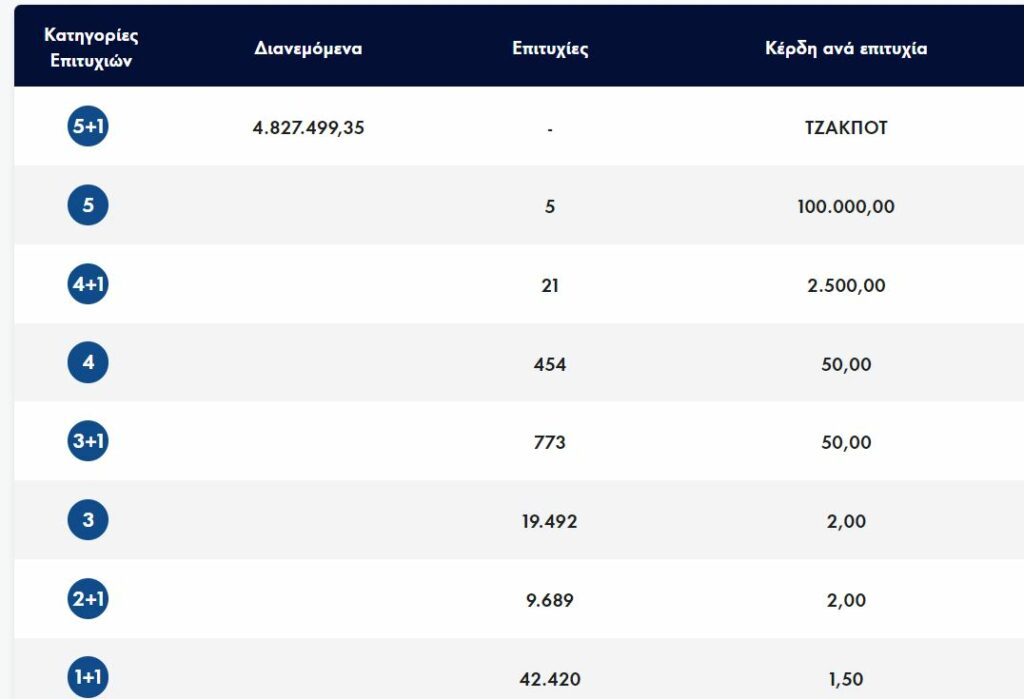The image size is (1024, 699).
Task: Click the 19.492 winners count
Action: pos(550,522)
